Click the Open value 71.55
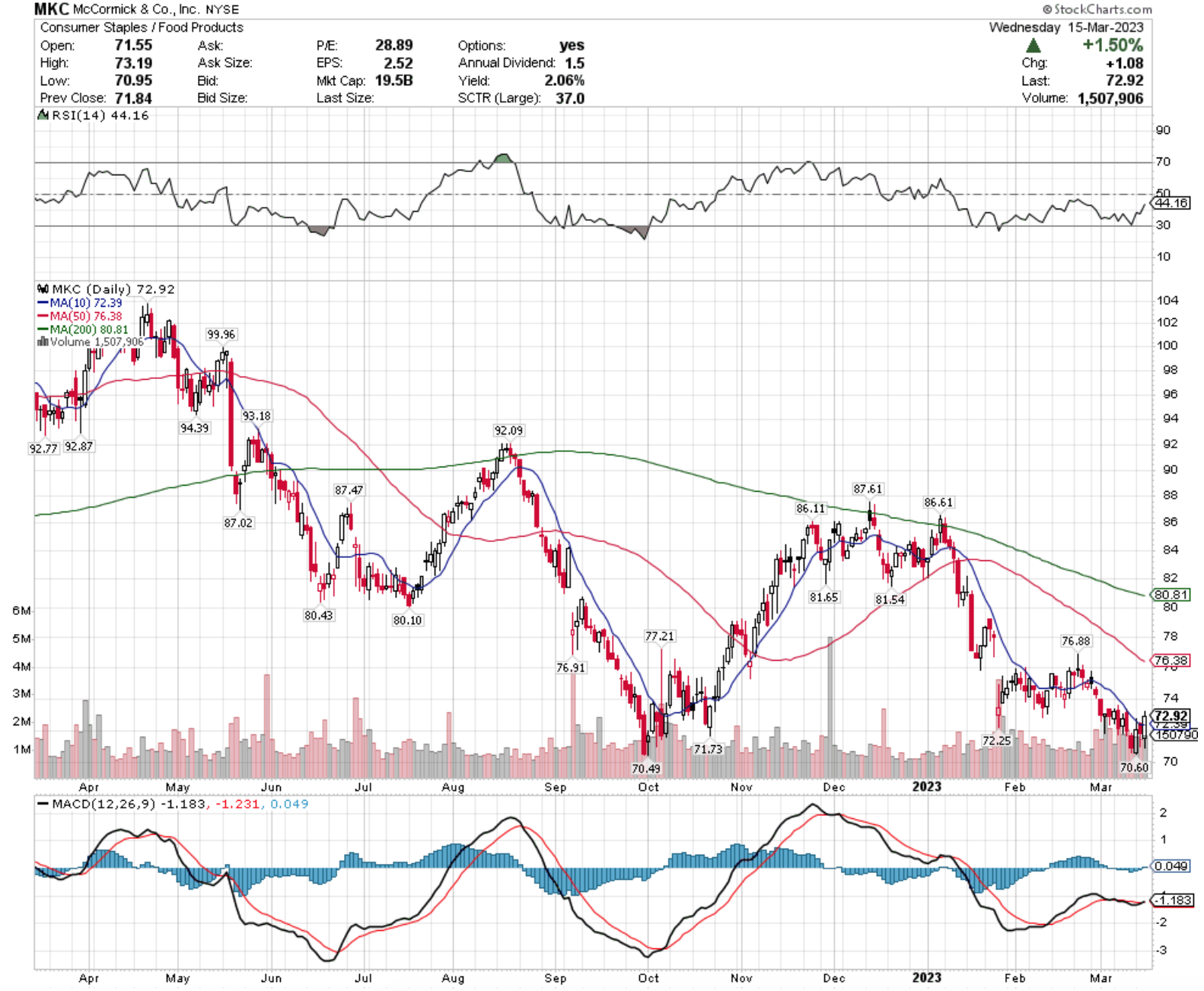This screenshot has height=991, width=1204. pyautogui.click(x=133, y=46)
